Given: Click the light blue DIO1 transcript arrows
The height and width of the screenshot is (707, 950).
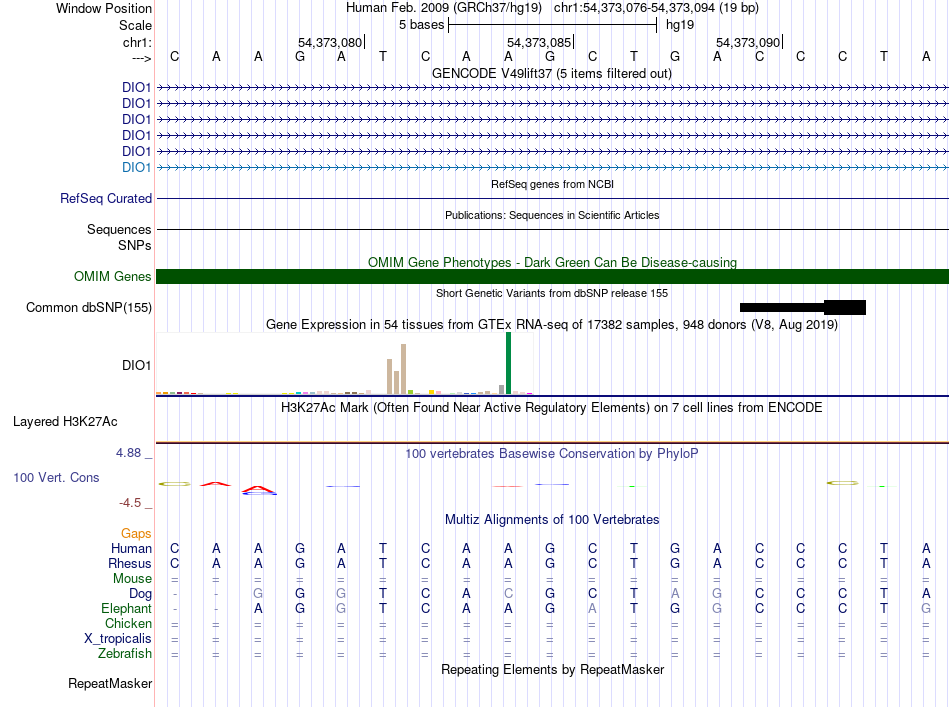Looking at the screenshot, I should click(552, 167).
